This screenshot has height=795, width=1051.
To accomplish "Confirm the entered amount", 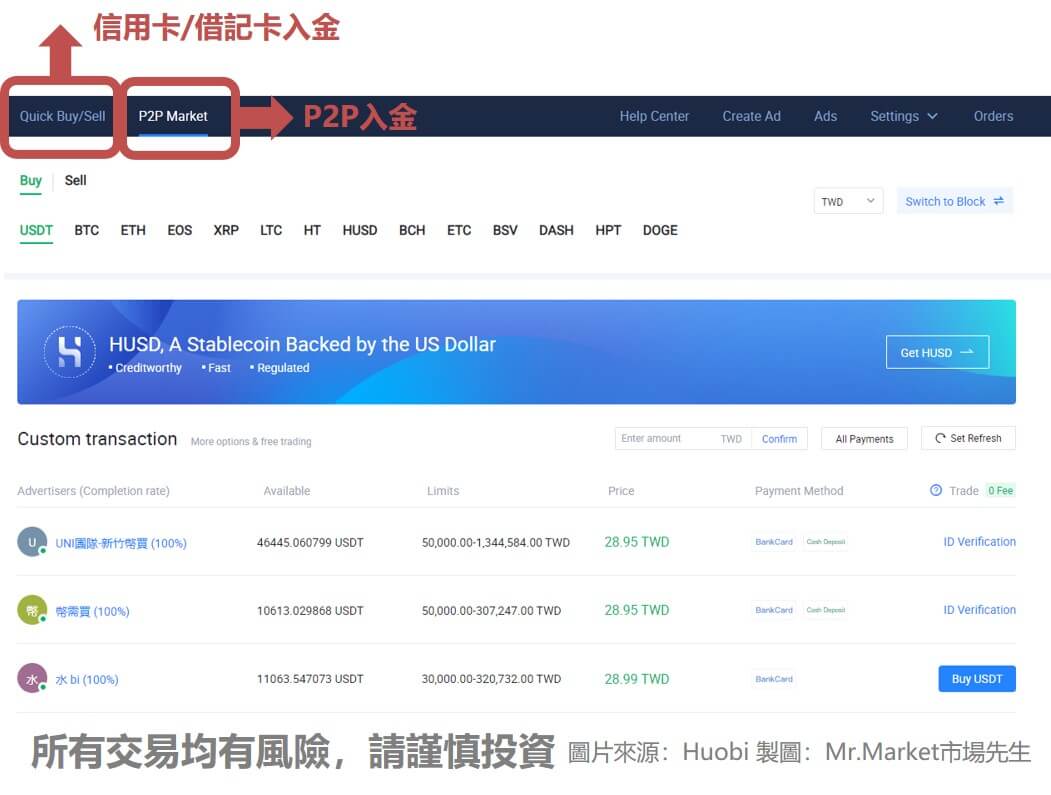I will 780,439.
